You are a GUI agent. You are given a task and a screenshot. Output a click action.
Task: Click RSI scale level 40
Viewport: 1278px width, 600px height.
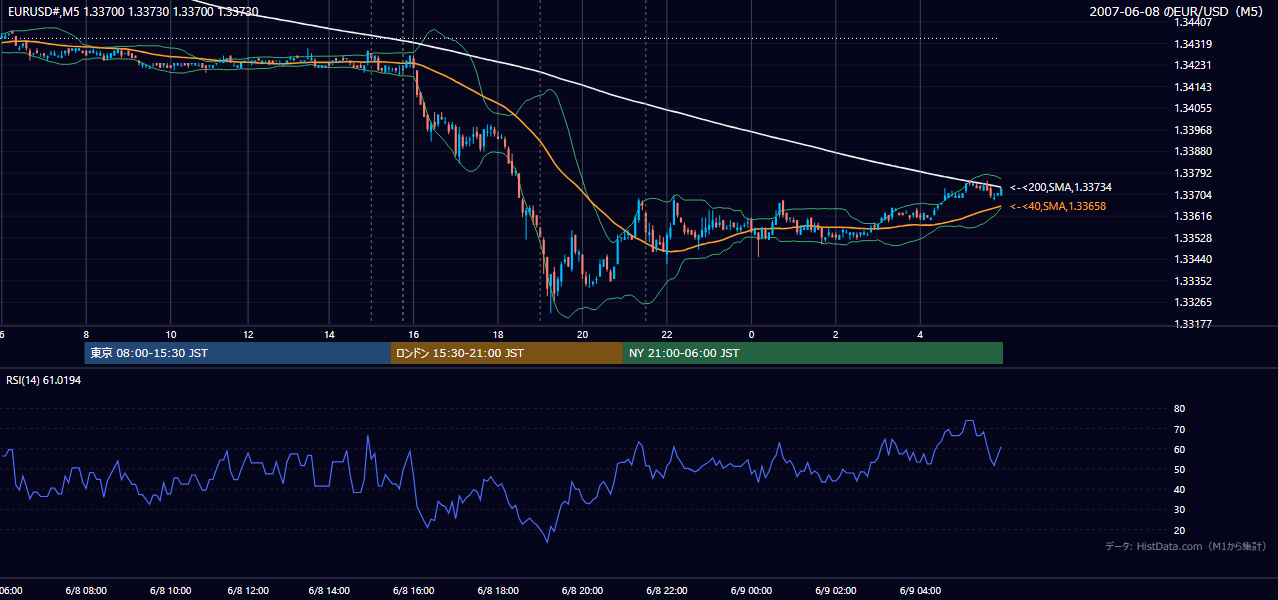[1179, 489]
